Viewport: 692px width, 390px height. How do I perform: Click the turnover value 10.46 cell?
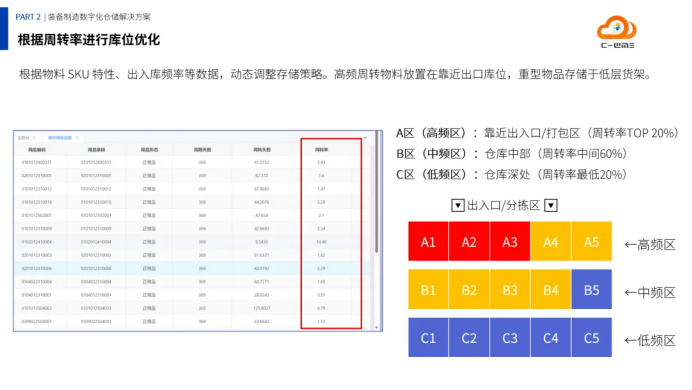(321, 242)
